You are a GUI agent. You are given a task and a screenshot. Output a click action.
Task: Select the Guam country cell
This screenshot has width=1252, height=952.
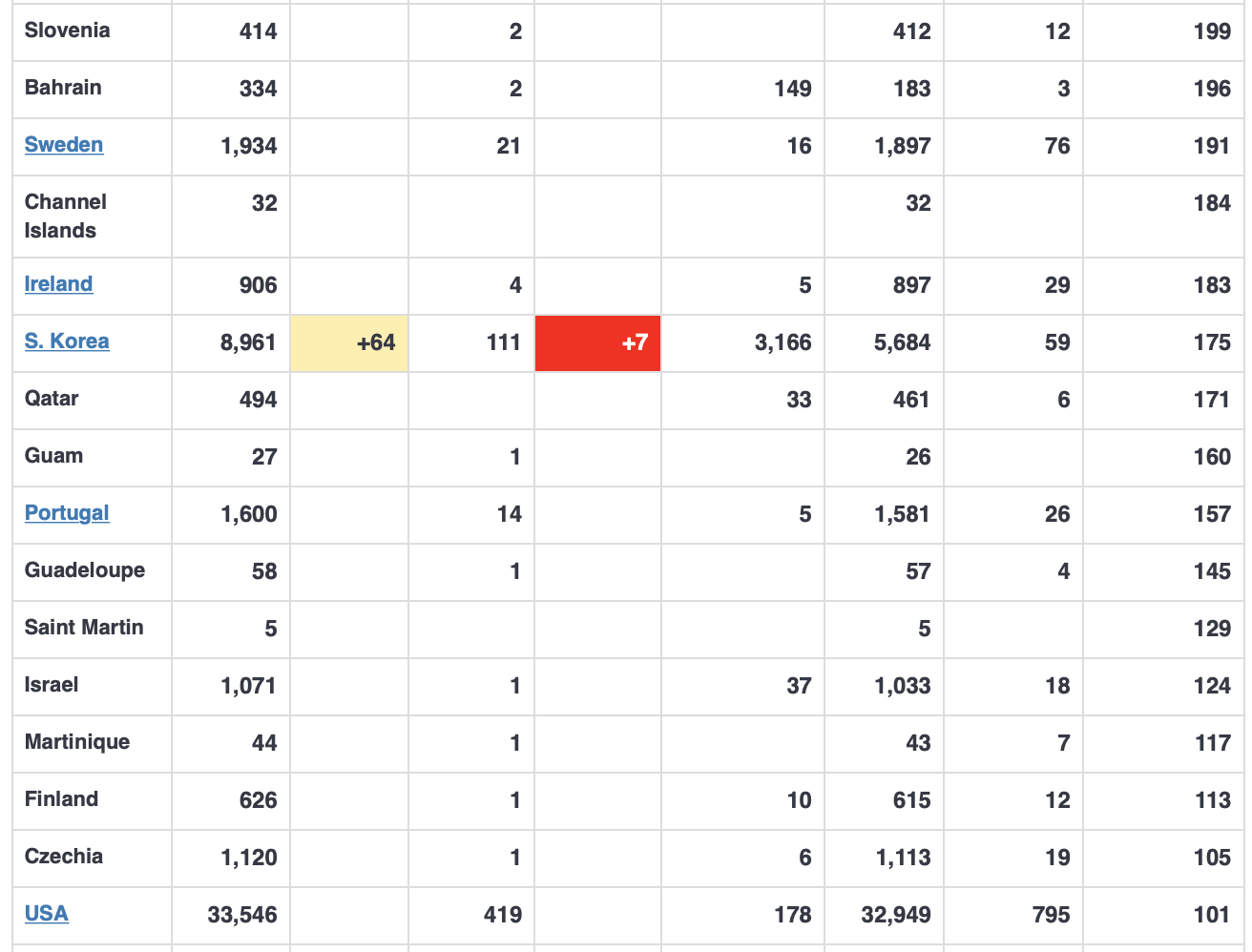[x=53, y=456]
